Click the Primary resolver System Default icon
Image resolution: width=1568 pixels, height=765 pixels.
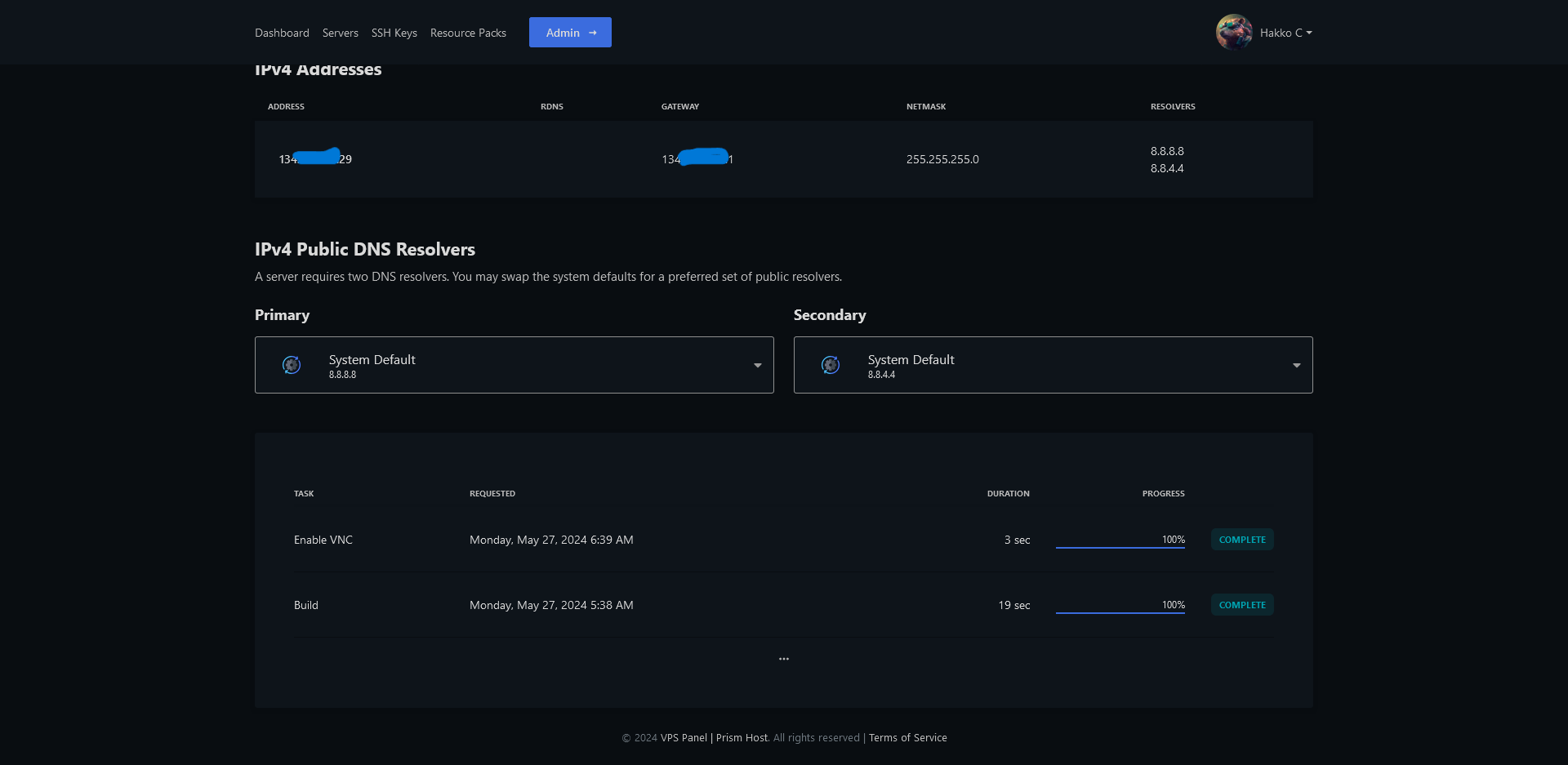click(292, 365)
